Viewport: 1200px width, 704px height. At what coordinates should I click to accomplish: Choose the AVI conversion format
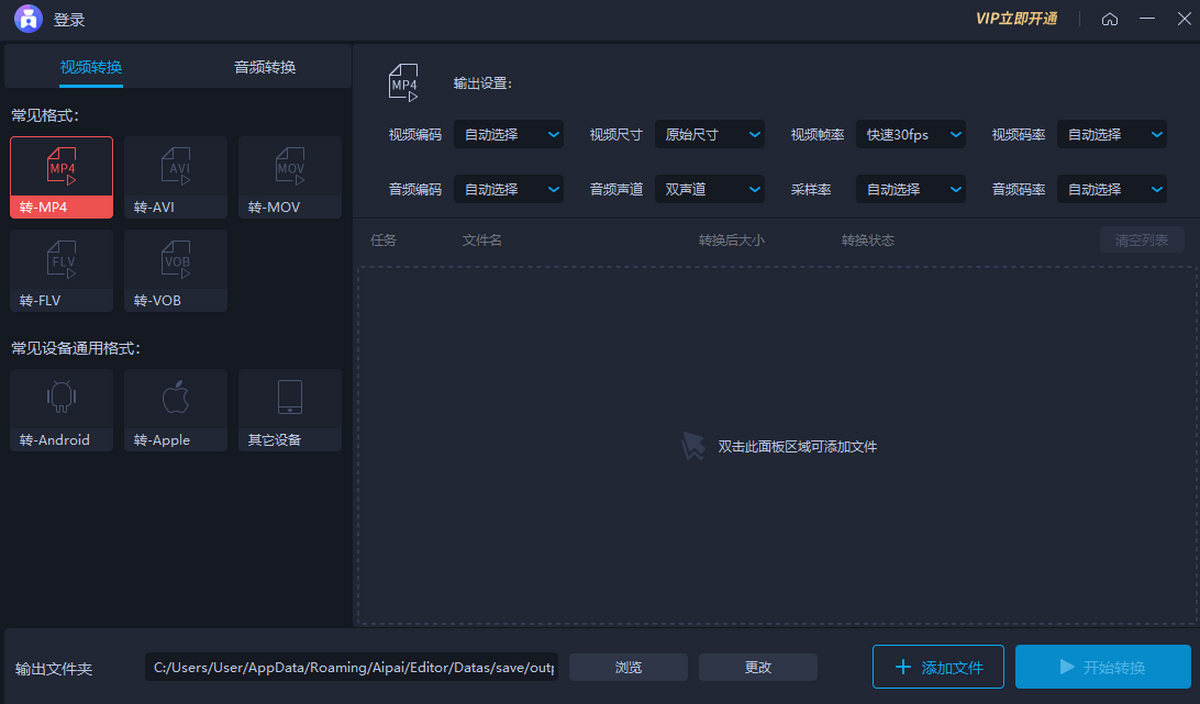(176, 177)
